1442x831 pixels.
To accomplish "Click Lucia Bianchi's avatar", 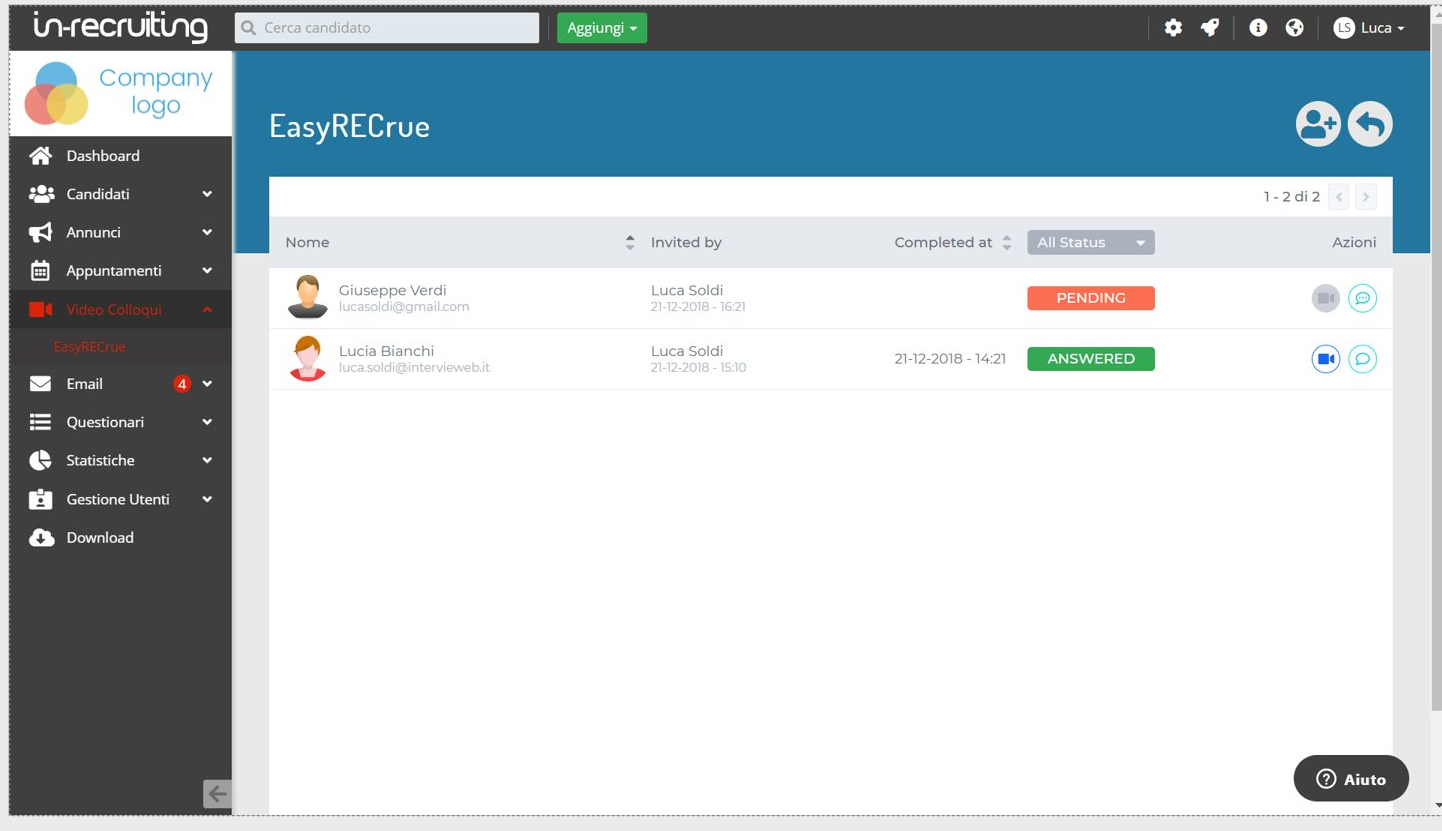I will point(307,358).
